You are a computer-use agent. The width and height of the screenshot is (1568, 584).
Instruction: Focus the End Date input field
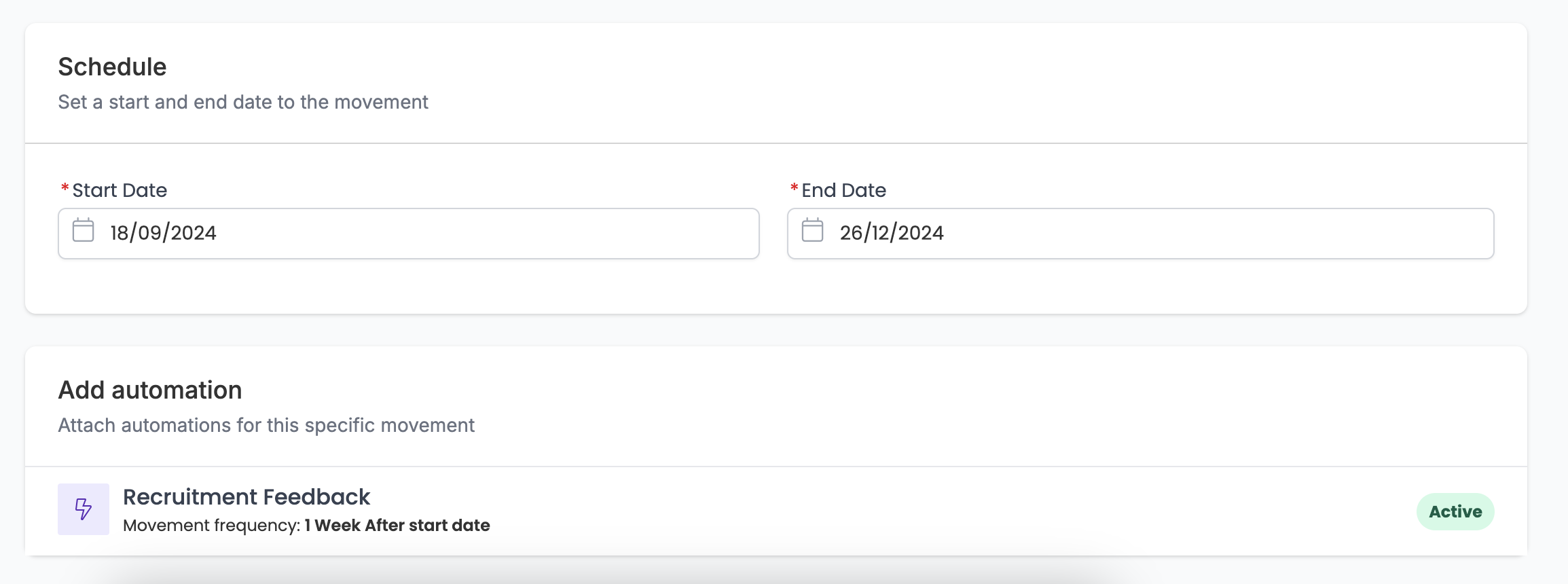[1141, 234]
